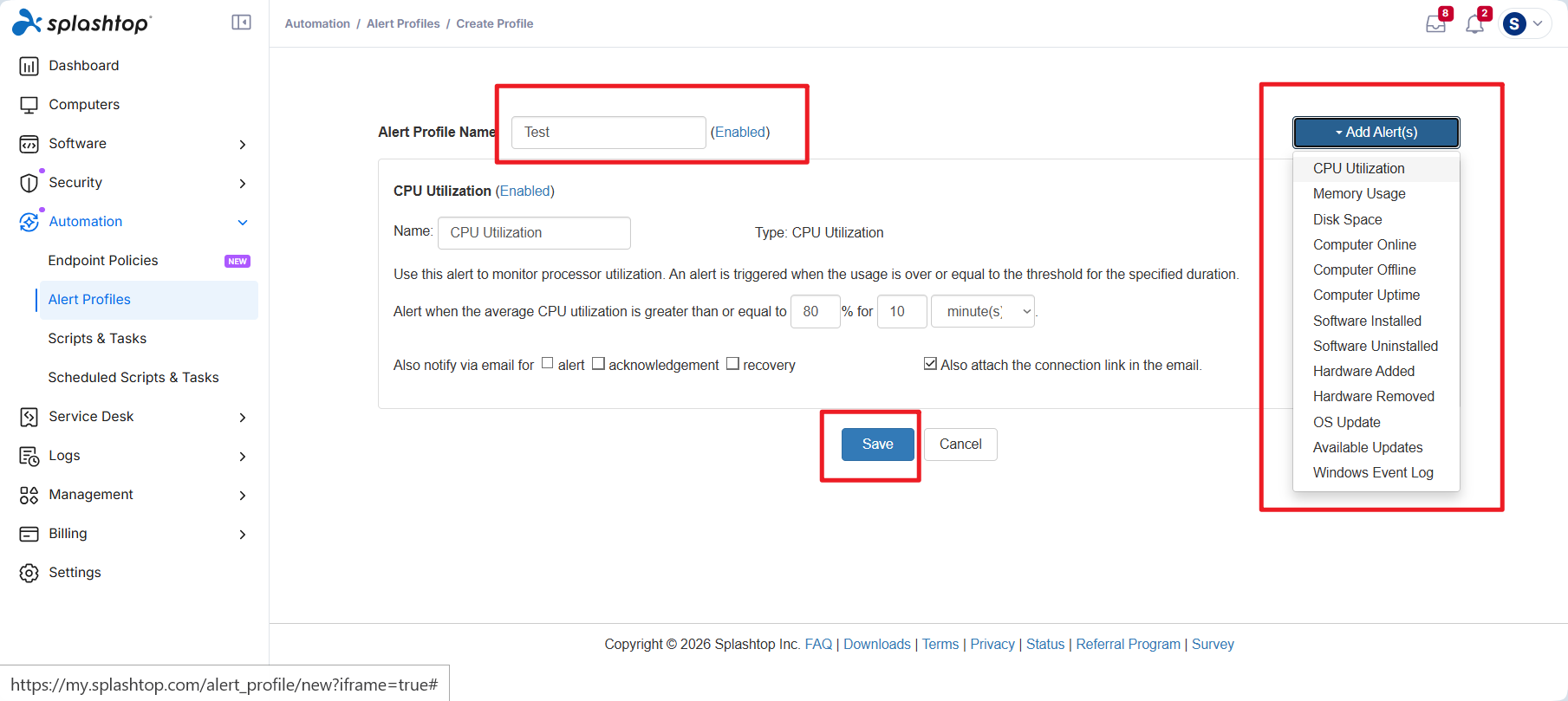
Task: Enable email notification for acknowledgement
Action: point(598,363)
